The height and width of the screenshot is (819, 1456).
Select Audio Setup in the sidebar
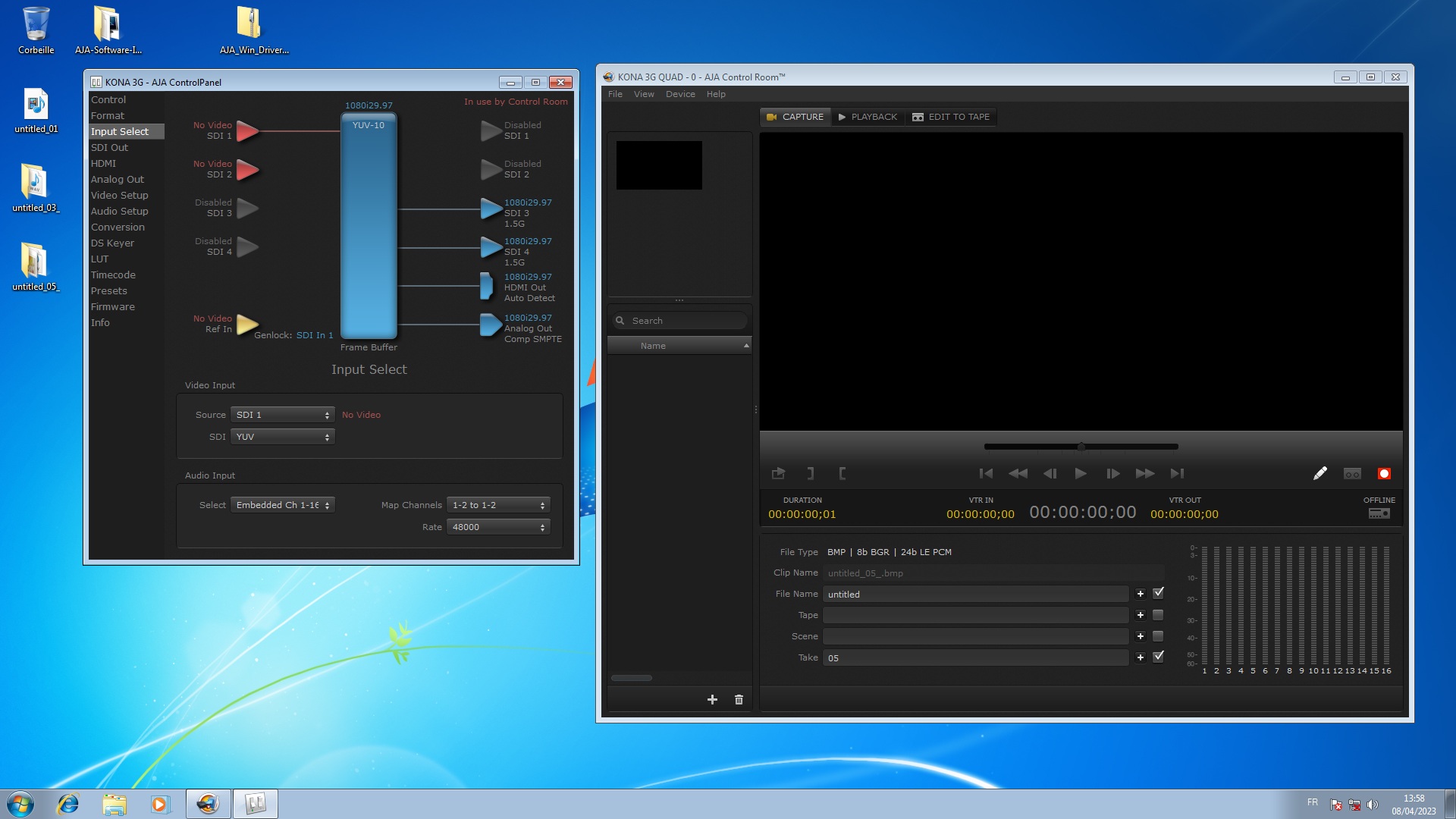119,212
